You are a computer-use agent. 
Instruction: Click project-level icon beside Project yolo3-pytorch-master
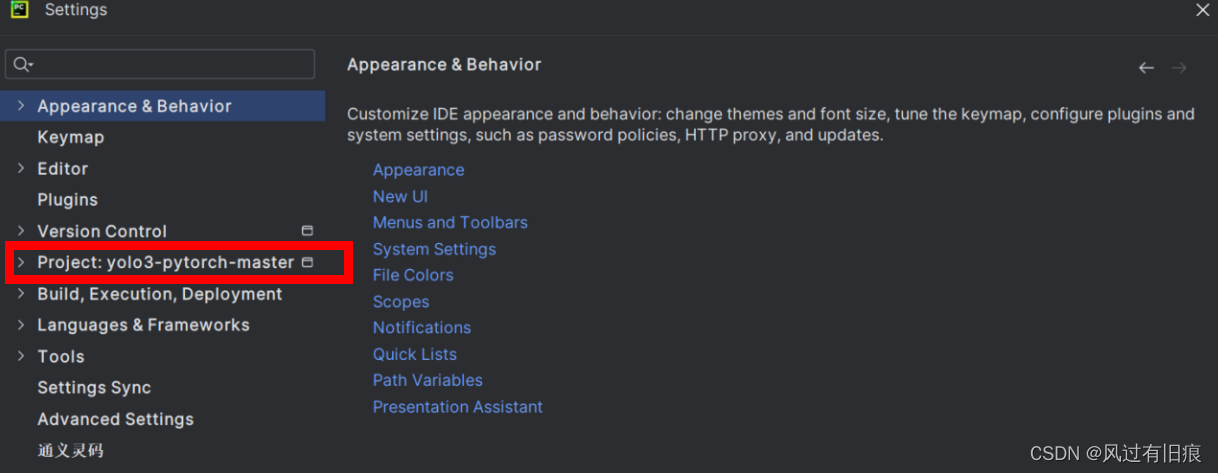pyautogui.click(x=308, y=262)
